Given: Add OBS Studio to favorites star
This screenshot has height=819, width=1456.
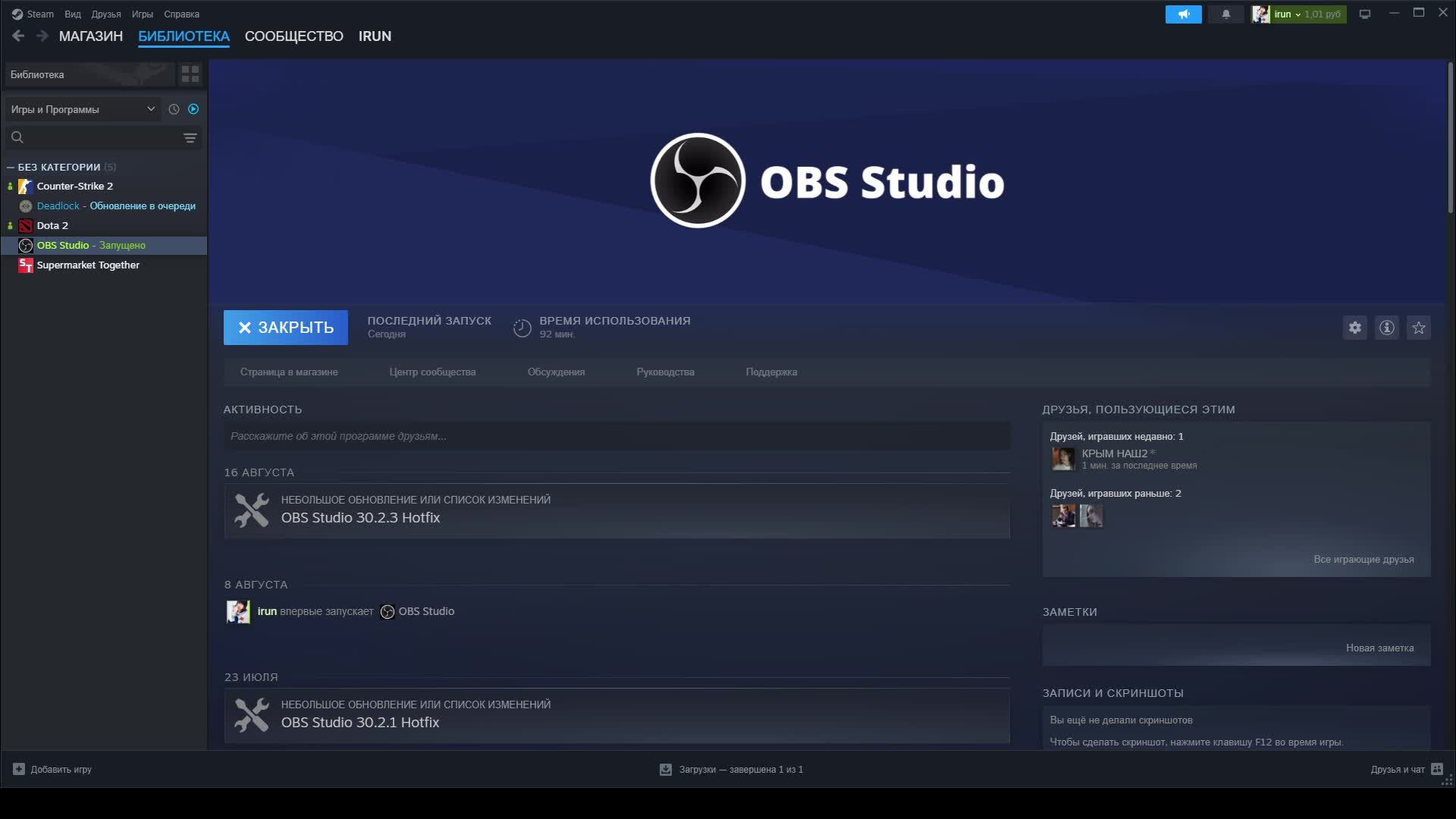Looking at the screenshot, I should tap(1419, 328).
